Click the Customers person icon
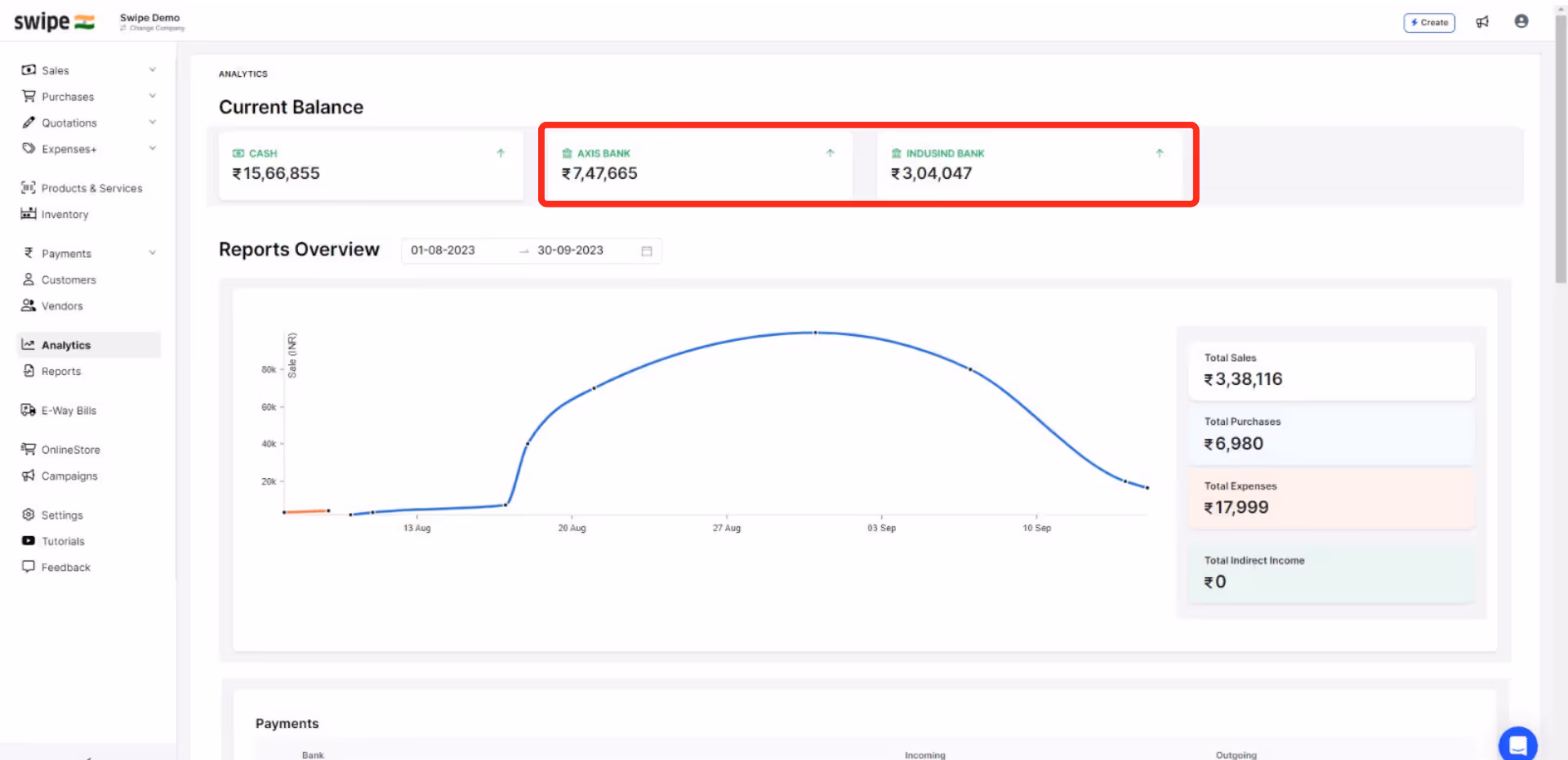This screenshot has width=1568, height=760. pyautogui.click(x=29, y=279)
